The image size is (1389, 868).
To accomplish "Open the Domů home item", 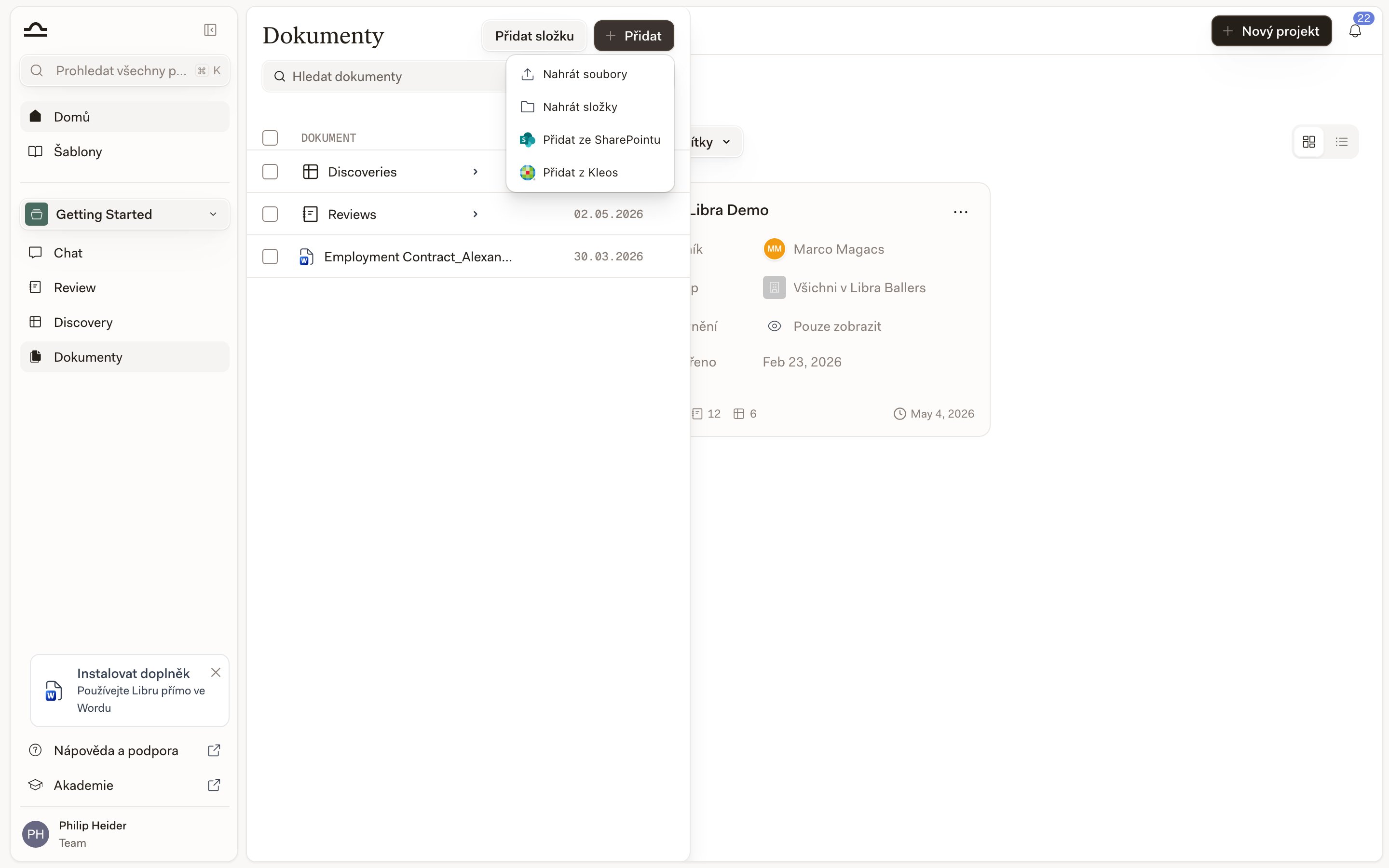I will click(x=124, y=117).
